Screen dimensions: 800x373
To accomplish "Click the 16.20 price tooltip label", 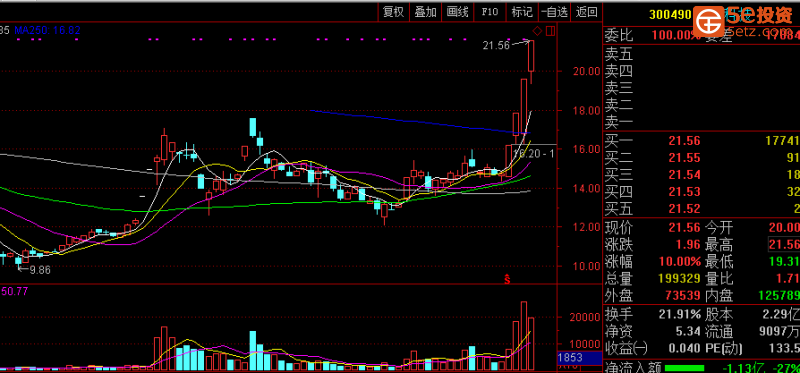I will tap(534, 153).
